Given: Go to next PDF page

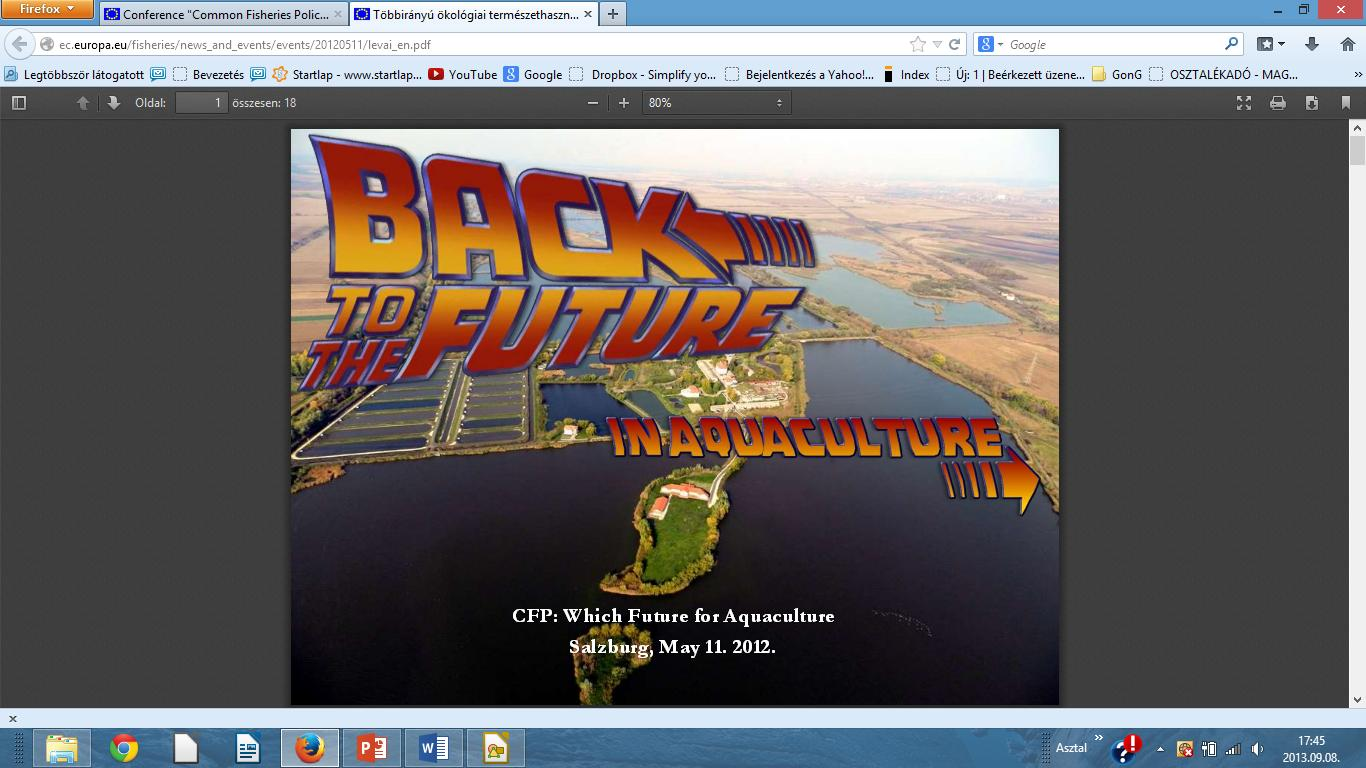Looking at the screenshot, I should [x=113, y=103].
